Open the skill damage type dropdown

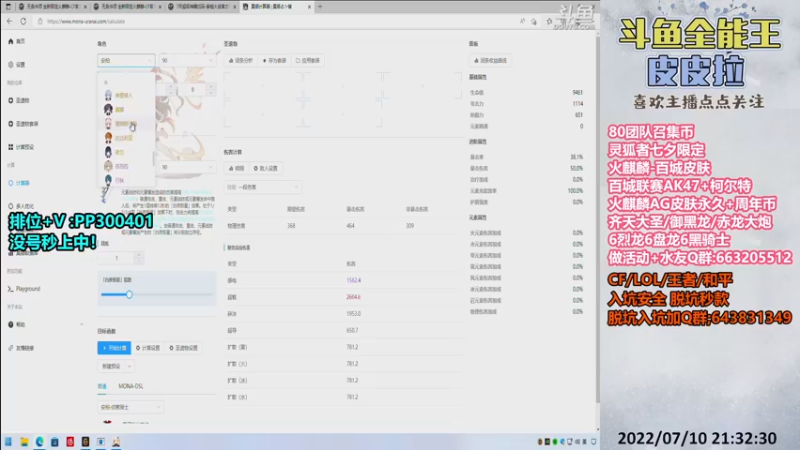(263, 187)
